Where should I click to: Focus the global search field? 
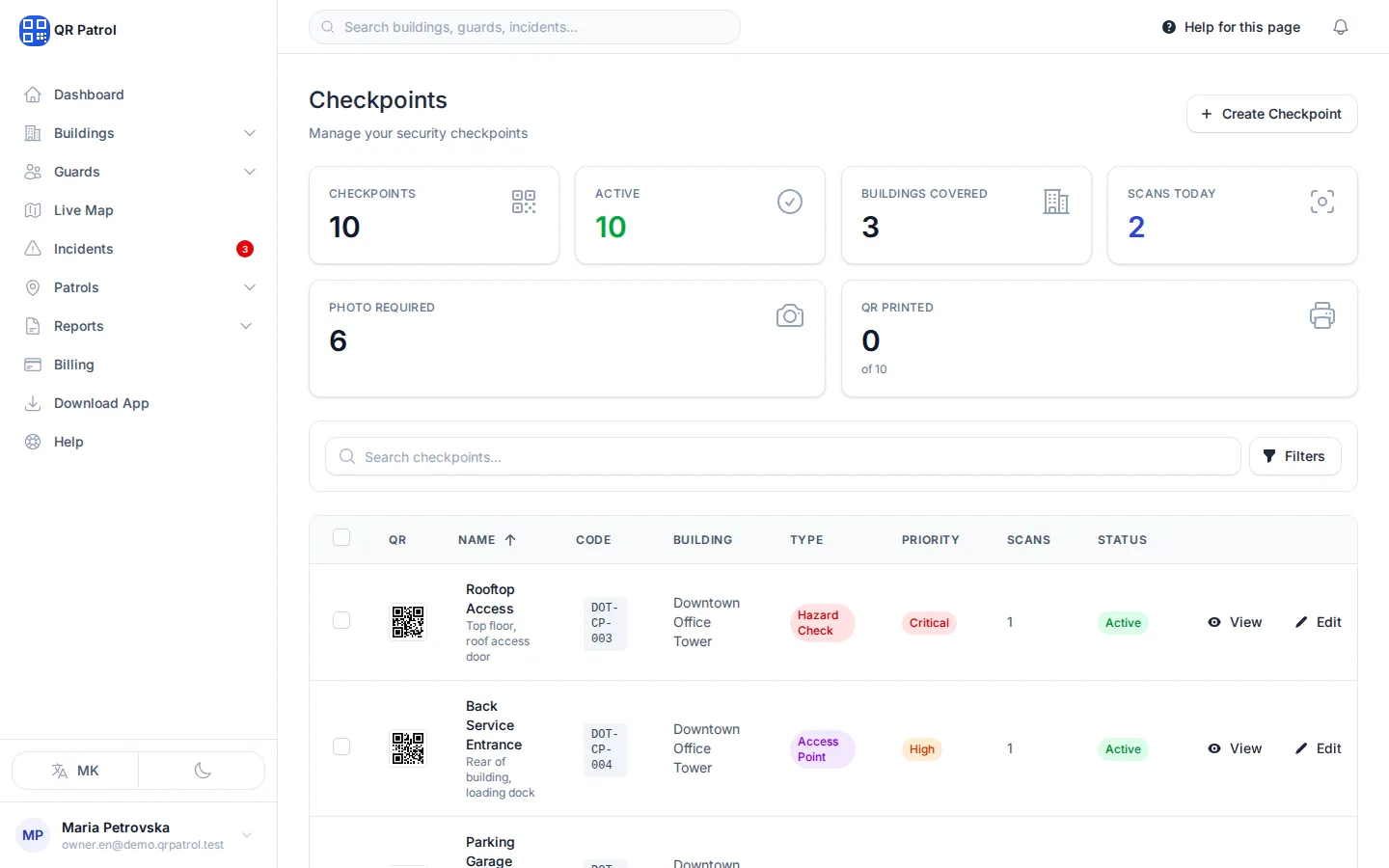pos(525,27)
